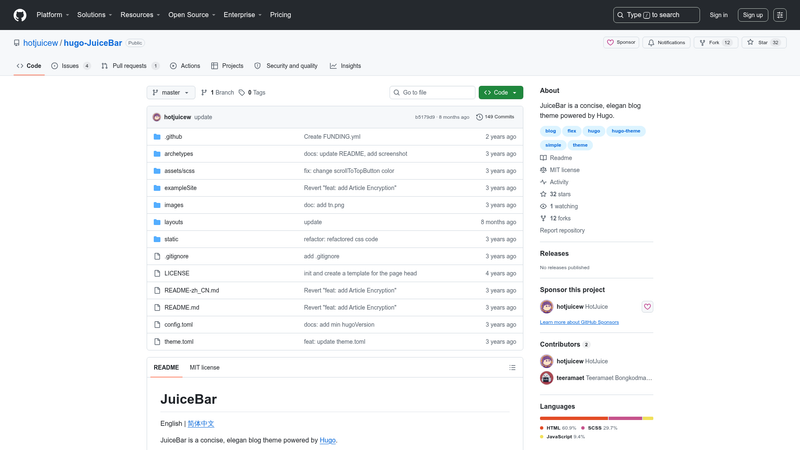Viewport: 800px width, 450px height.
Task: Open commit 'Create FUNDING.yml'
Action: point(332,137)
